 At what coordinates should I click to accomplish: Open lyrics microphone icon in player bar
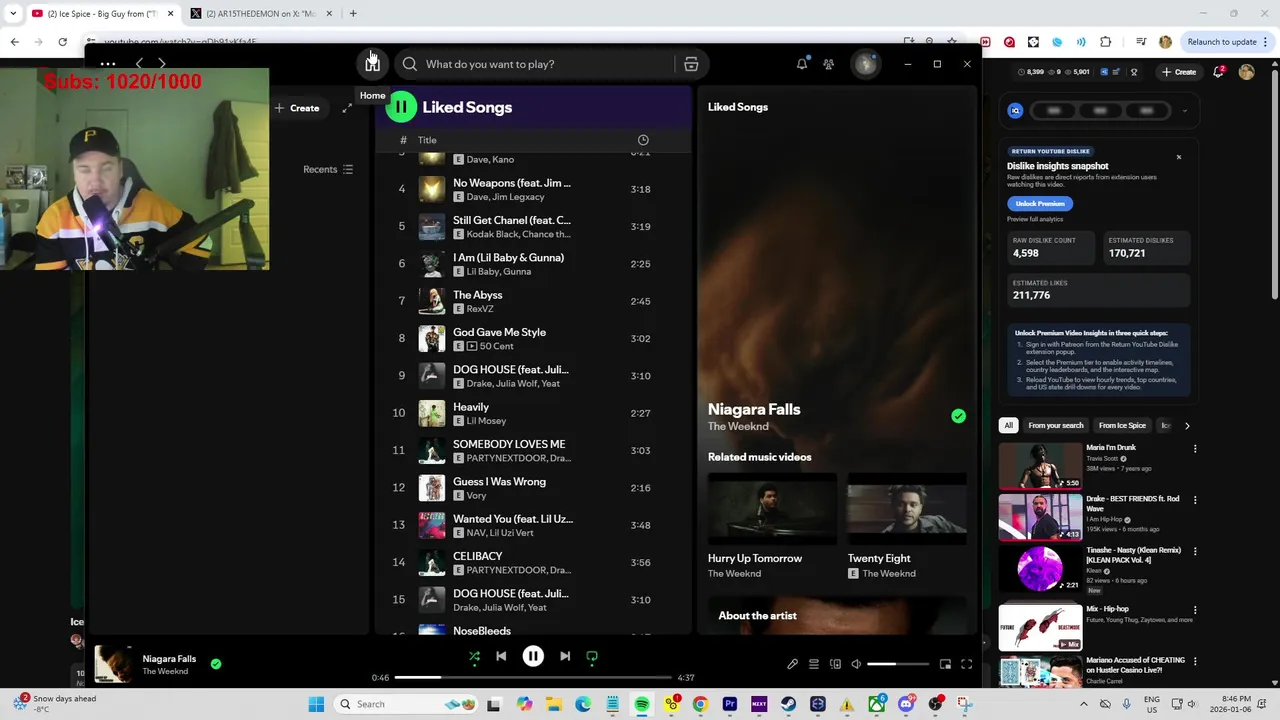tap(792, 664)
